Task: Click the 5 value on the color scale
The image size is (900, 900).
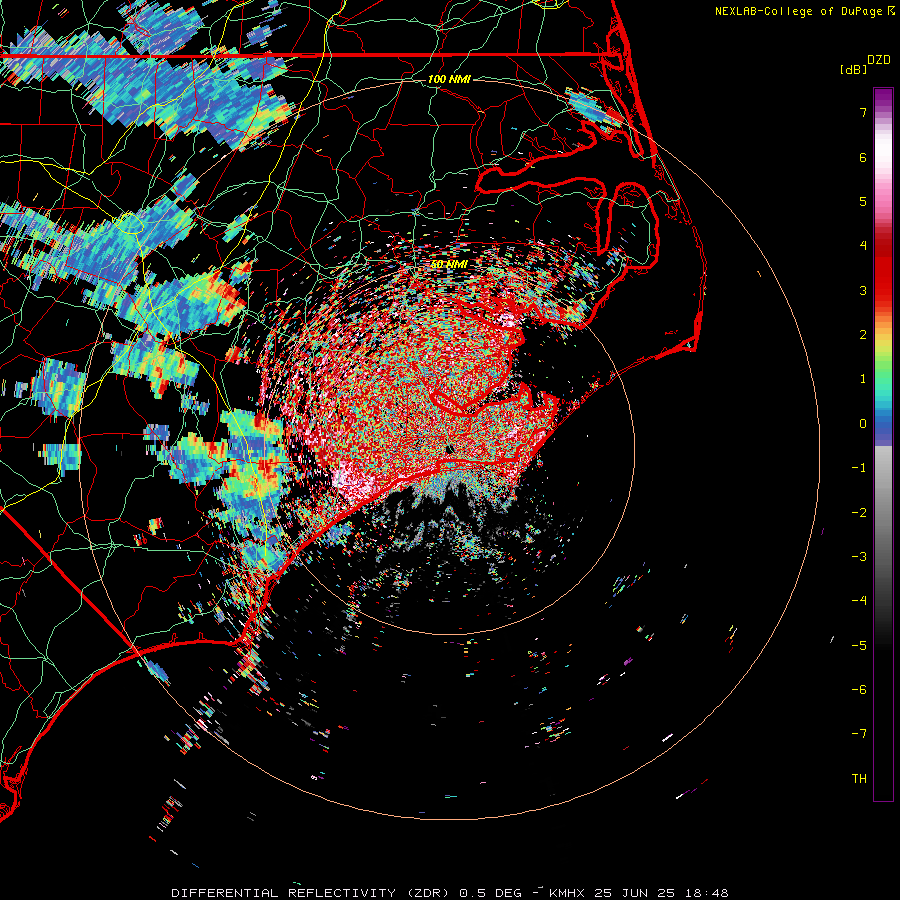Action: (863, 201)
